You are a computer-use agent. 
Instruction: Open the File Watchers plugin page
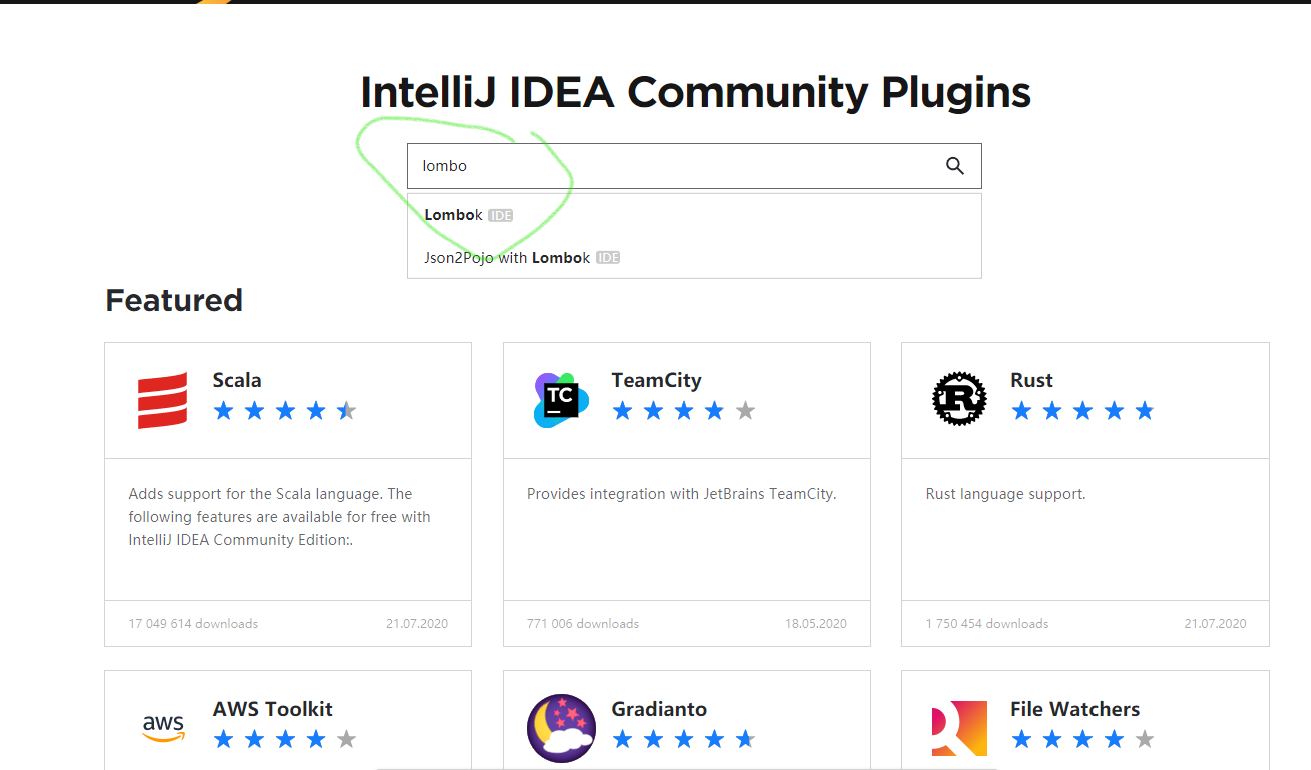pos(1075,709)
